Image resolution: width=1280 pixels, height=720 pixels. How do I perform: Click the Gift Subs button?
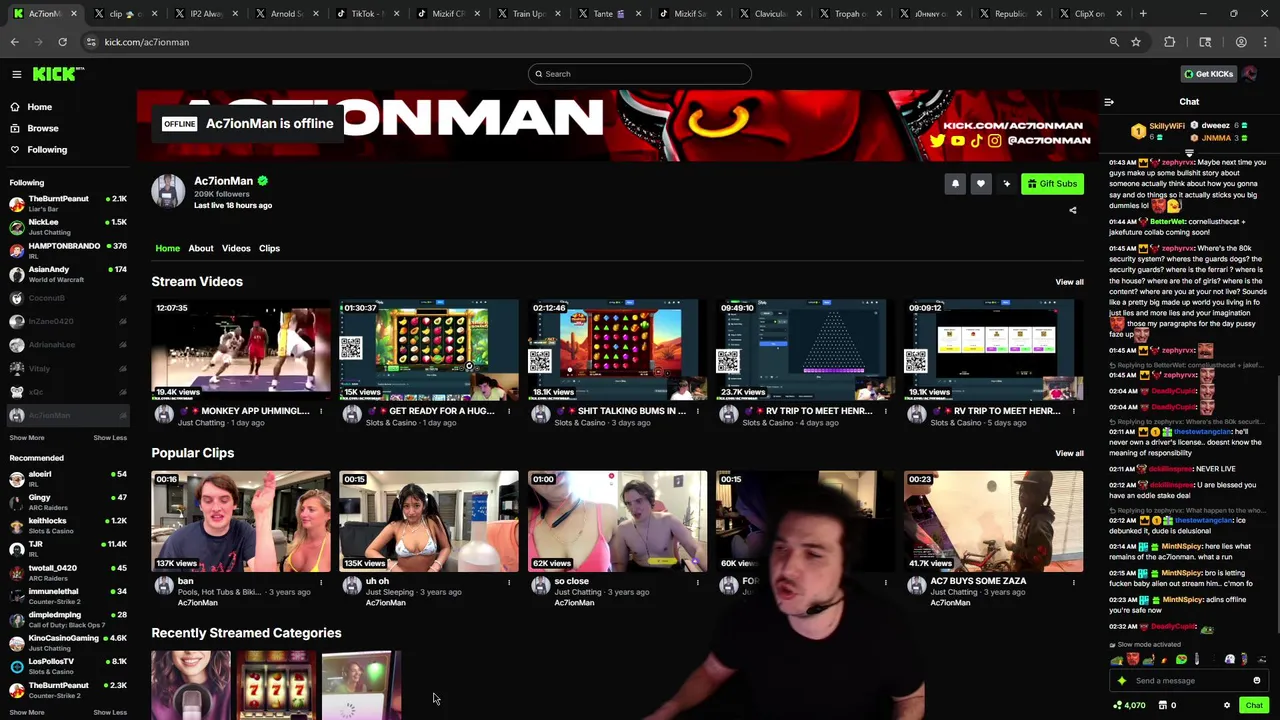[x=1052, y=184]
